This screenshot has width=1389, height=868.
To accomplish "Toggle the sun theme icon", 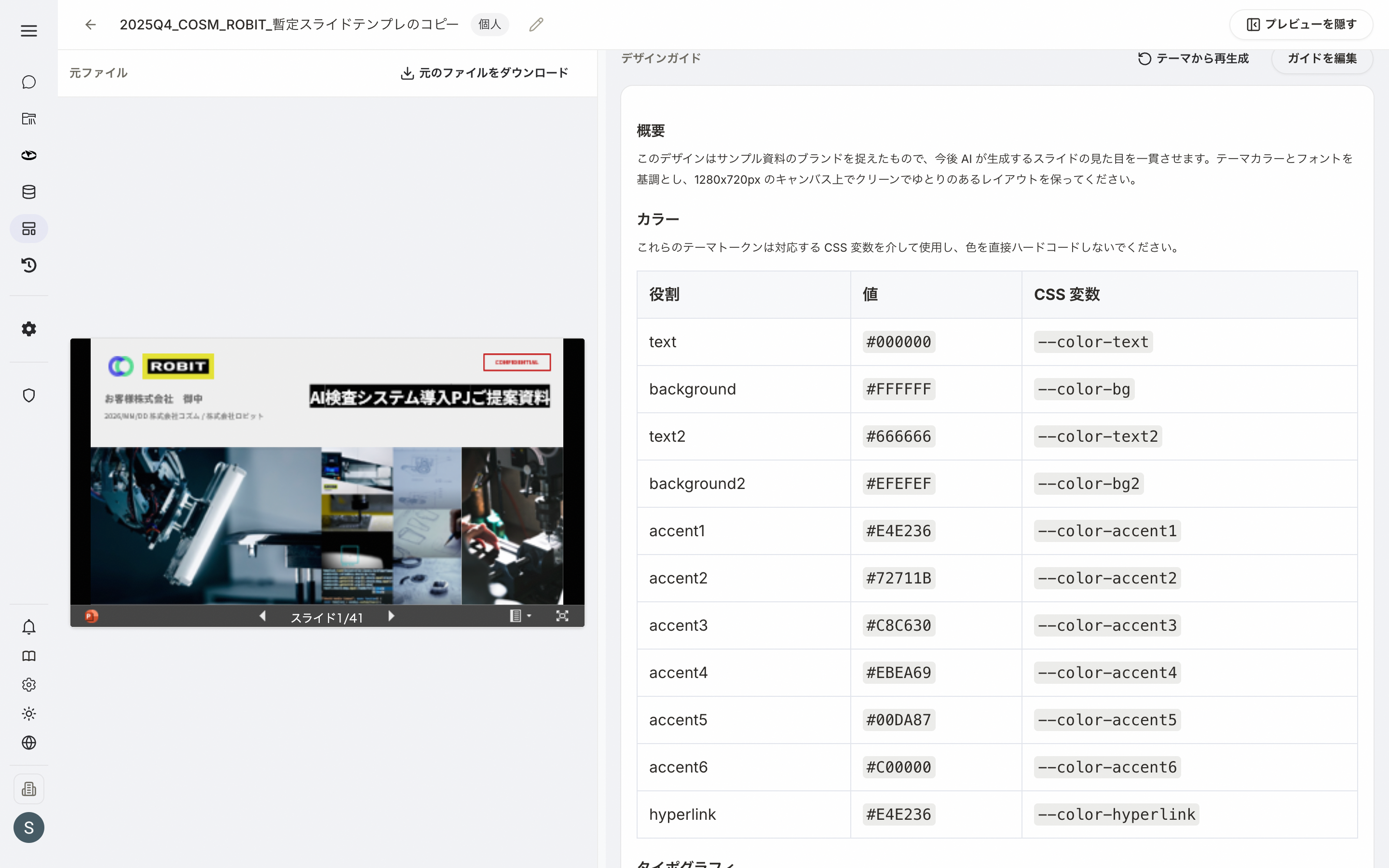I will 29,714.
